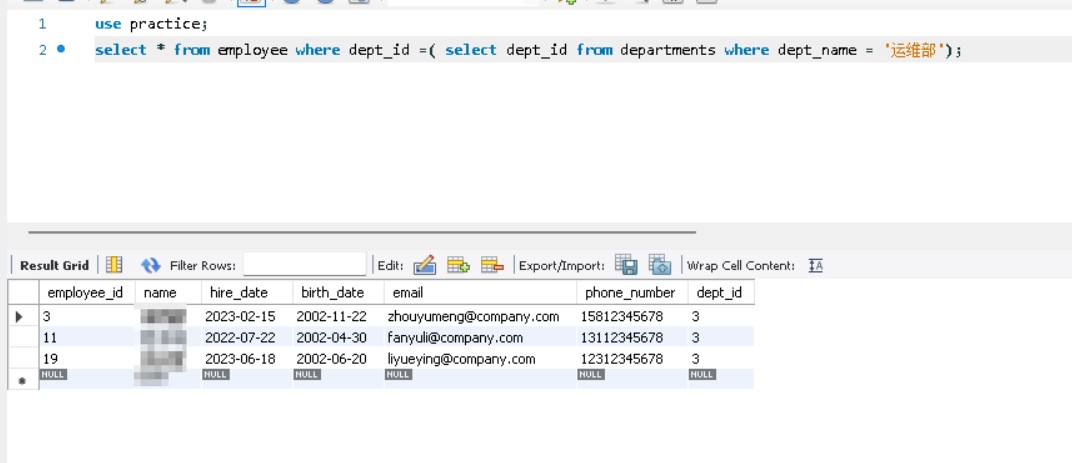Click the result grid layout icon beside Result Grid
1072x463 pixels.
click(x=114, y=265)
